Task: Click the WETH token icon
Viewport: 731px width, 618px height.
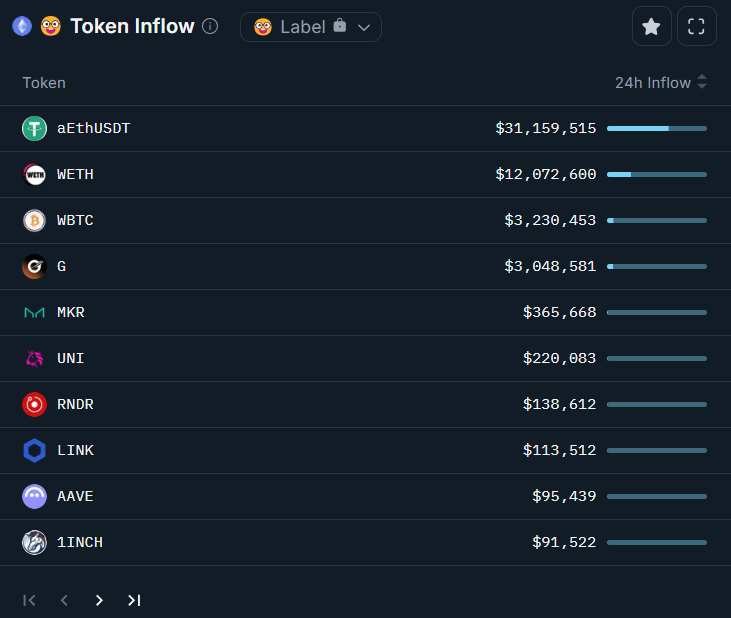Action: pos(34,175)
